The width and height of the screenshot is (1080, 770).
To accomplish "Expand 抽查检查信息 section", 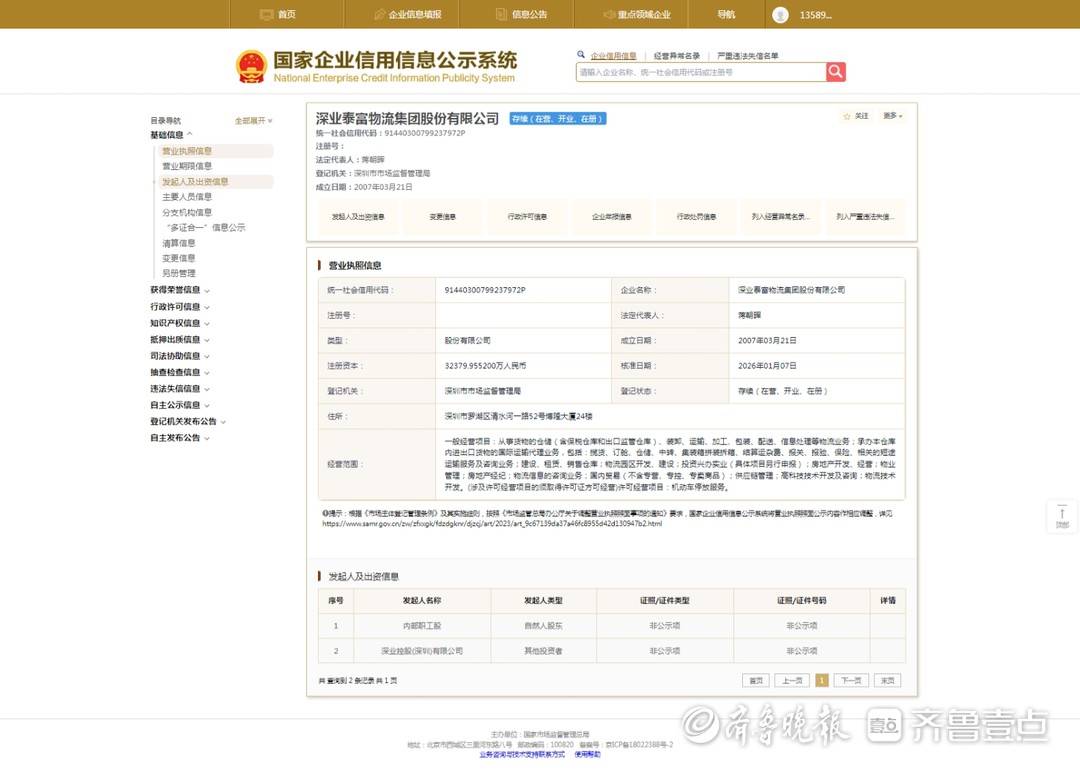I will [180, 373].
